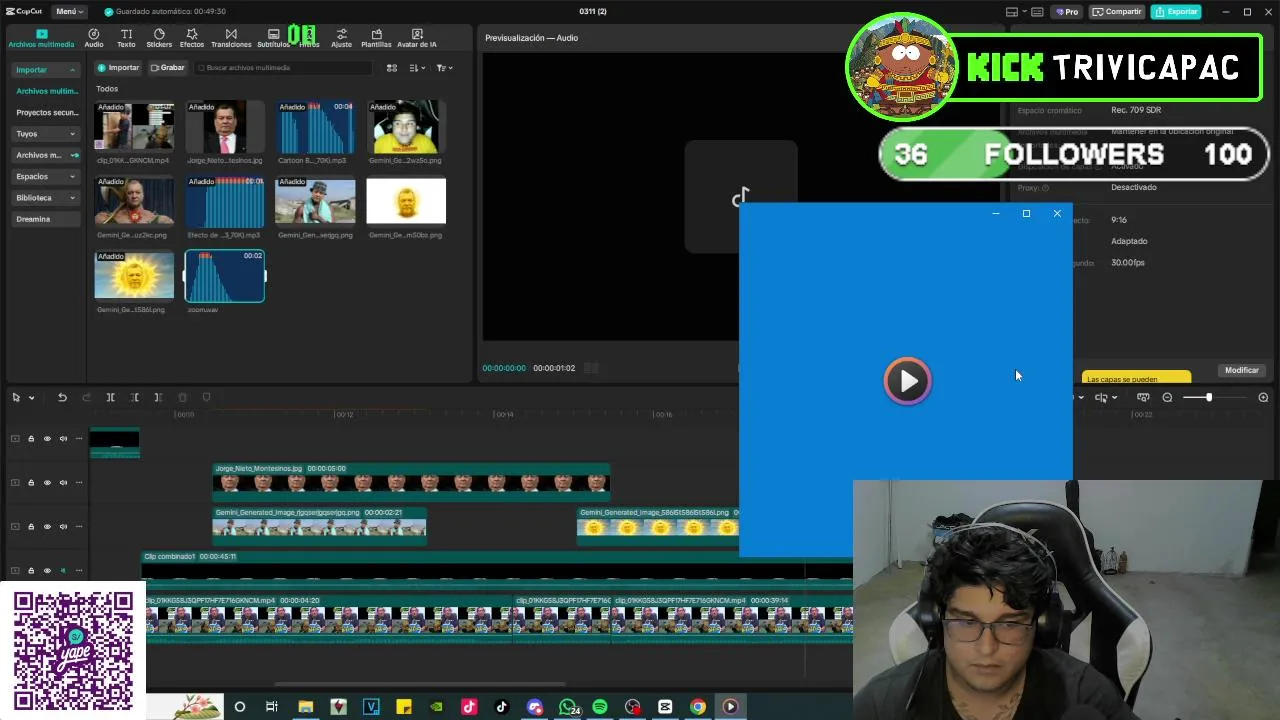Expand selection tool dropdown arrow
The image size is (1280, 720).
click(x=32, y=398)
